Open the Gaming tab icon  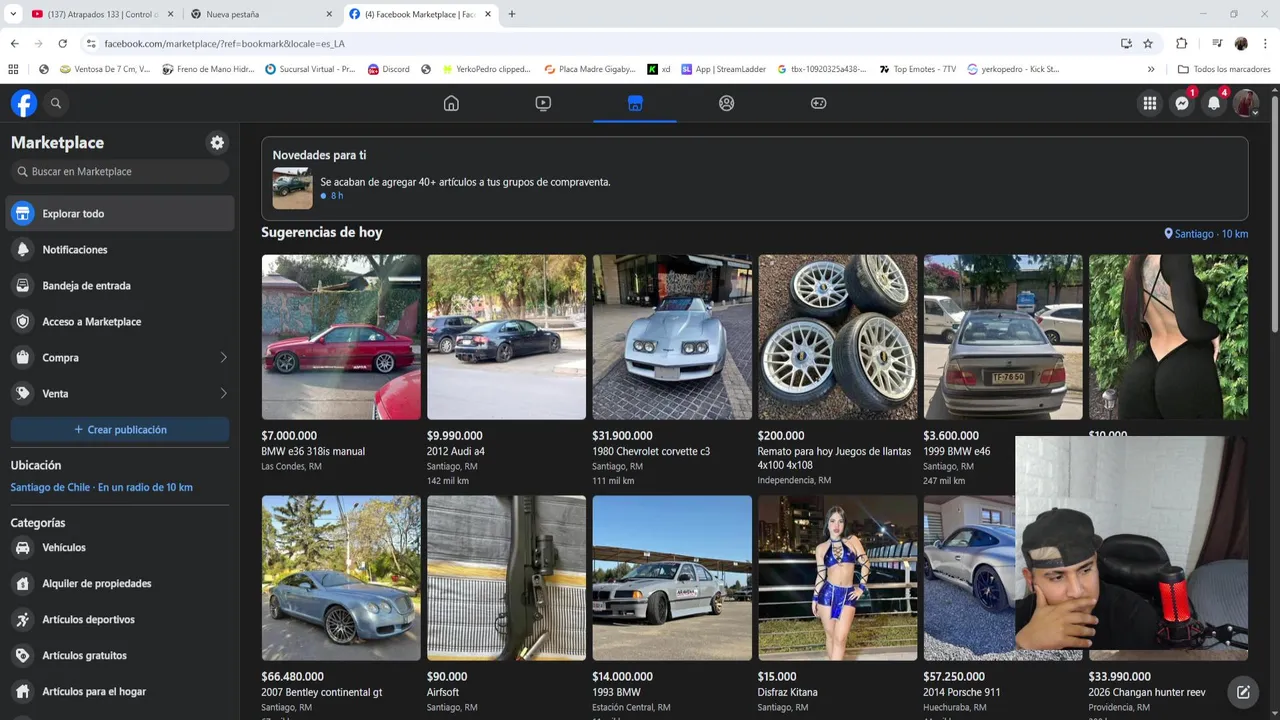coord(818,103)
